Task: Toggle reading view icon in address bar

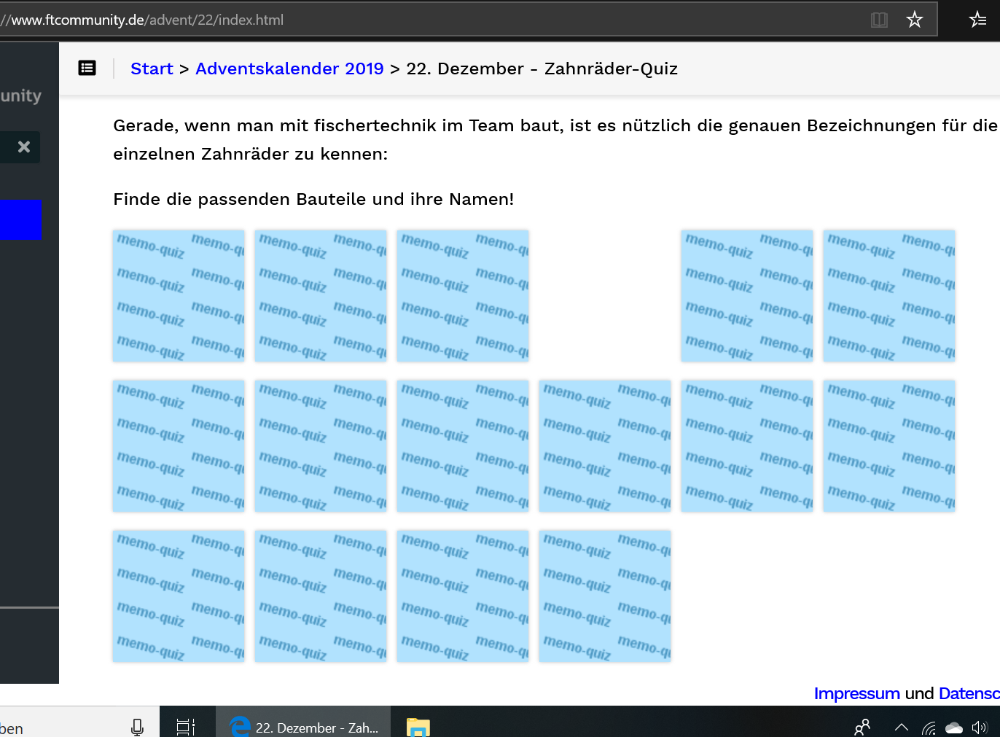Action: [x=879, y=20]
